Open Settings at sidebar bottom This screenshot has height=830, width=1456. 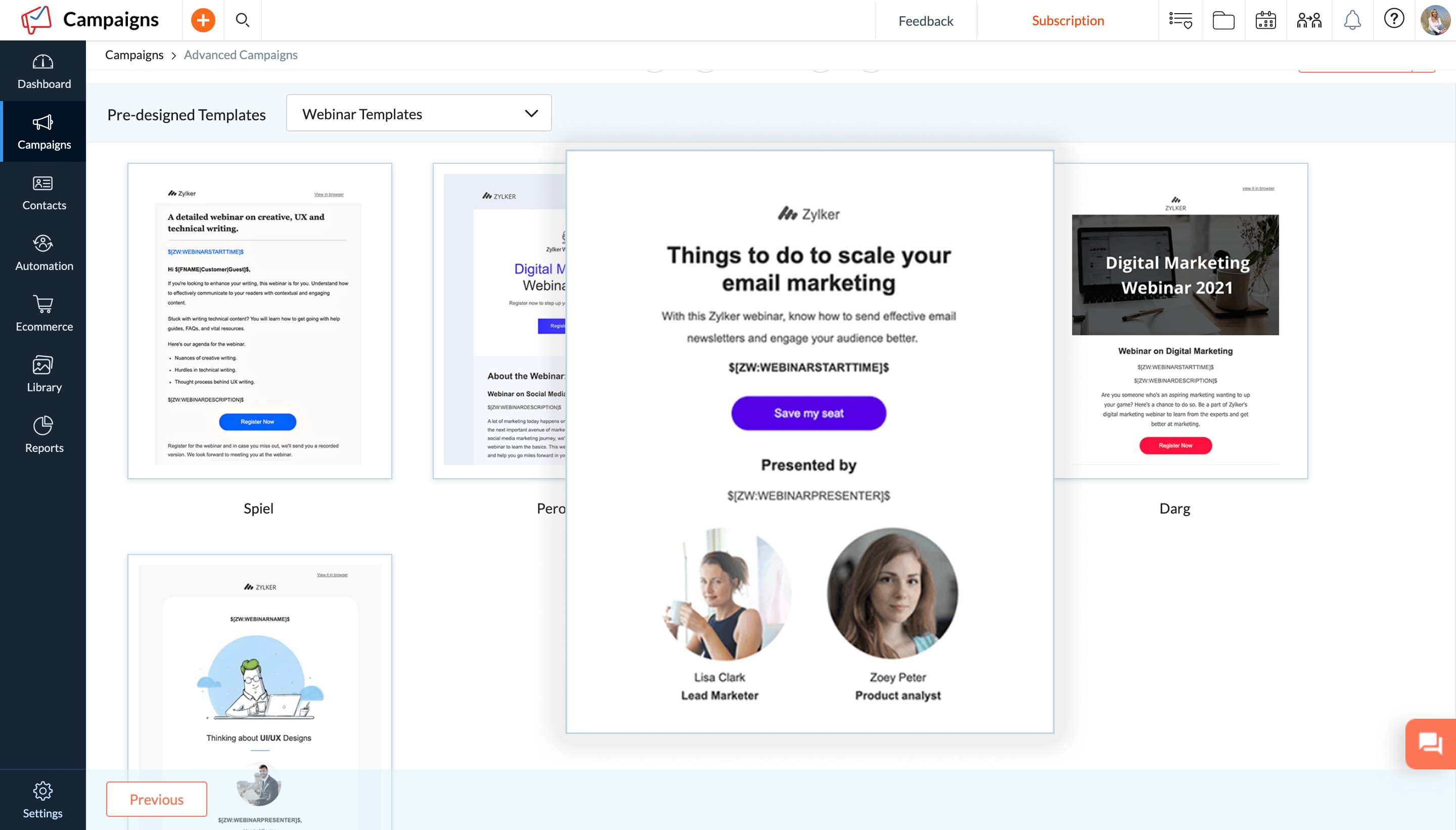(x=43, y=800)
